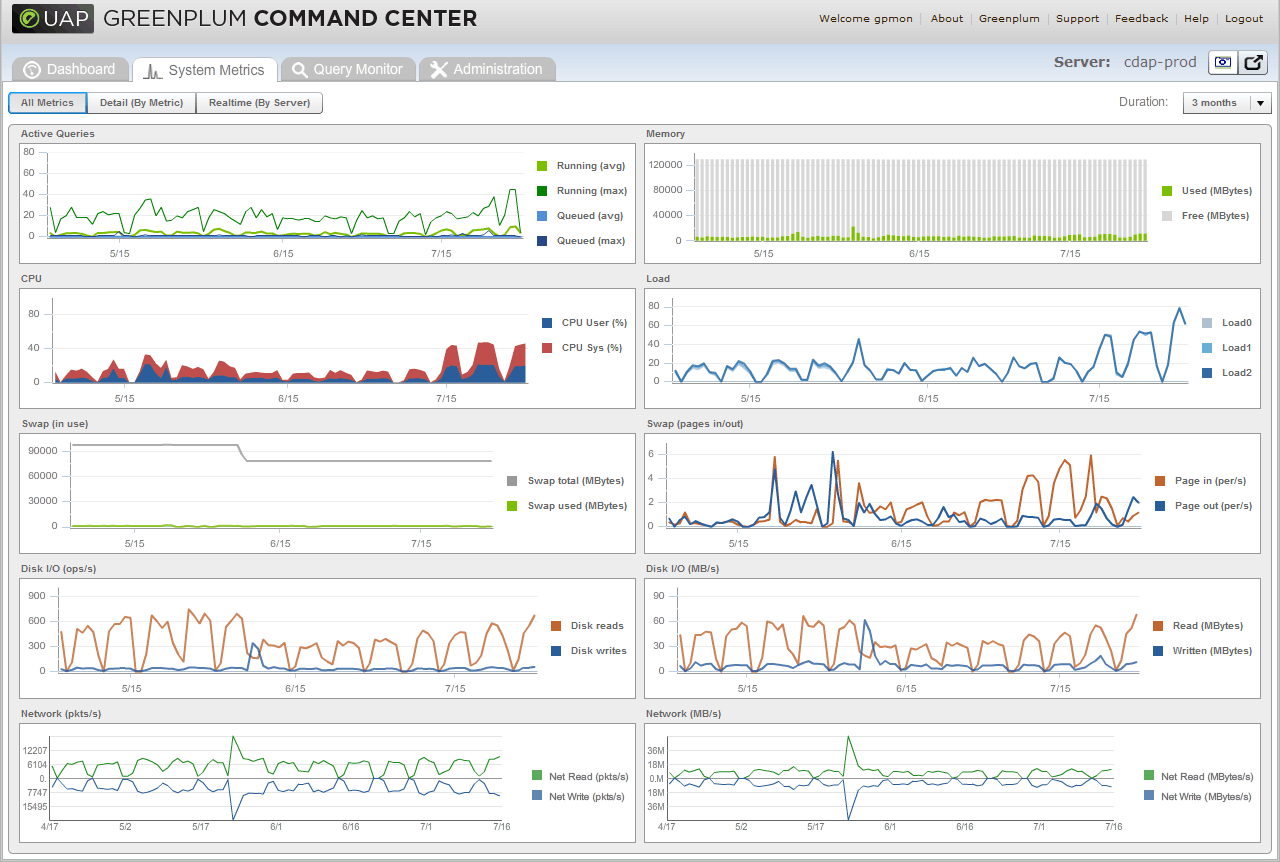The width and height of the screenshot is (1280, 862).
Task: Switch to the System Metrics tab
Action: (205, 70)
